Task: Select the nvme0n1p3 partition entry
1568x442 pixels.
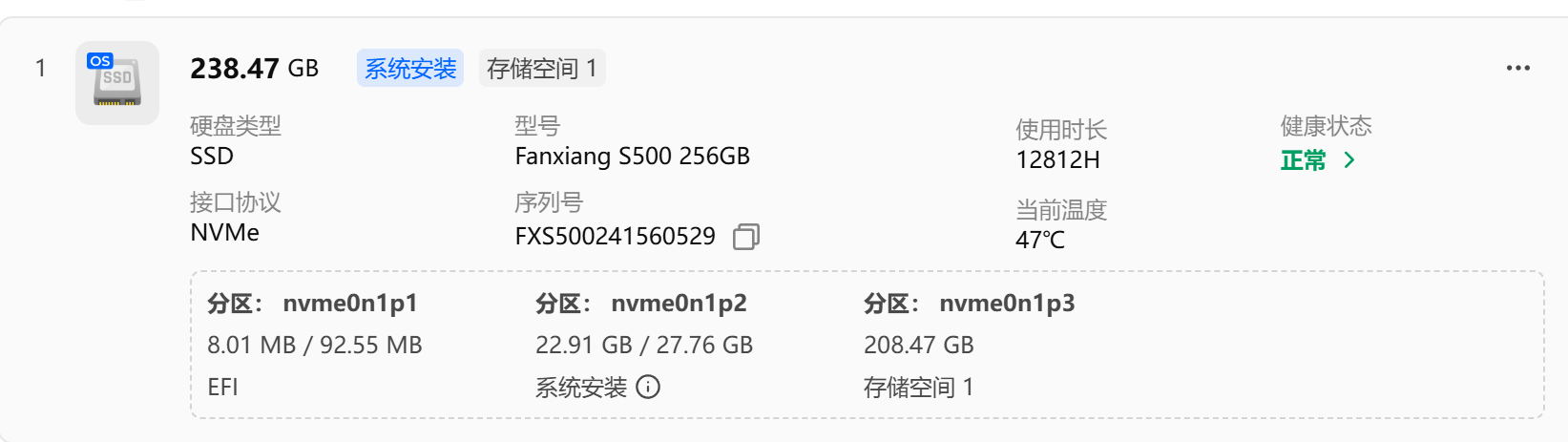Action: [1007, 304]
